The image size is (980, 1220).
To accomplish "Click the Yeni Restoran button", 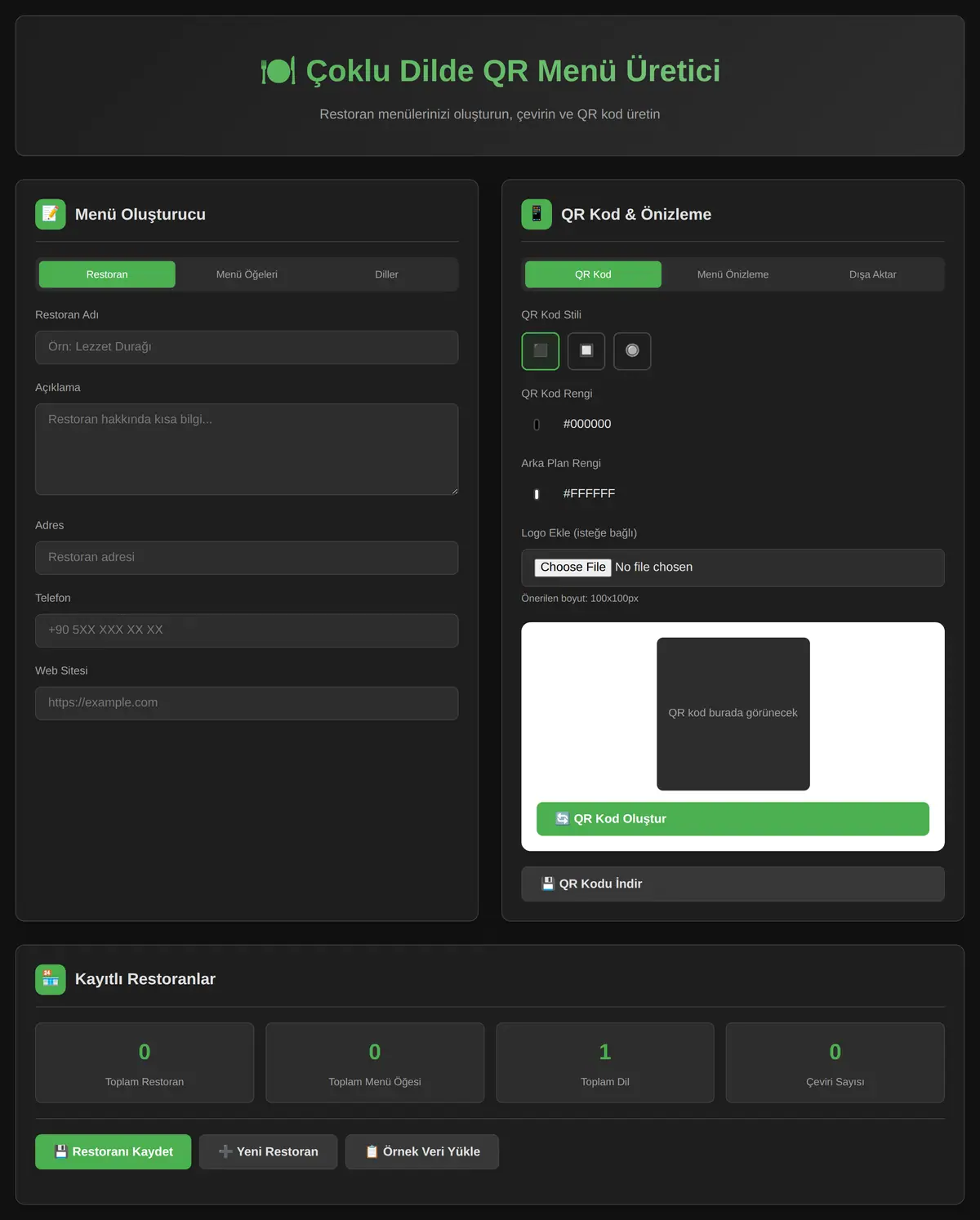I will [268, 1151].
